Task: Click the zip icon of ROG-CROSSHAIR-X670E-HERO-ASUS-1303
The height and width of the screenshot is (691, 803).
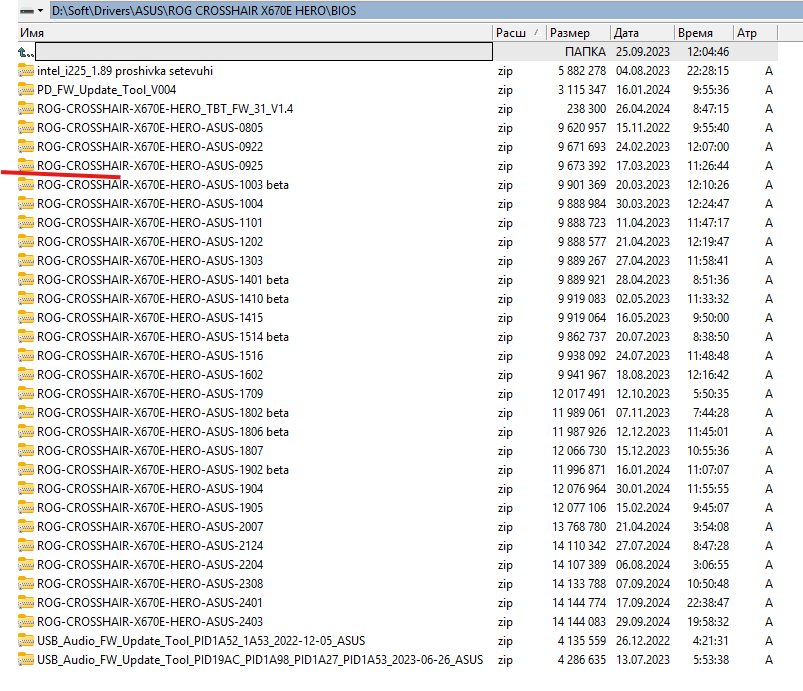Action: tap(26, 260)
